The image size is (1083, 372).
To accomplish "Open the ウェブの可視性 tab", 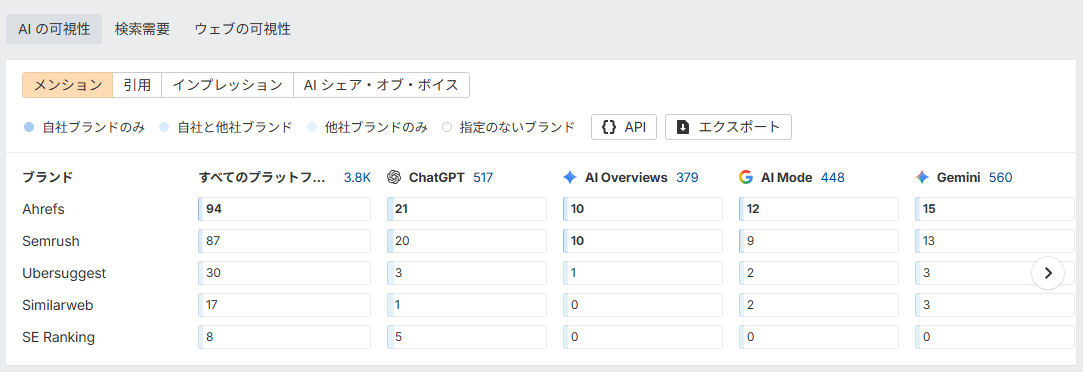I will [242, 29].
